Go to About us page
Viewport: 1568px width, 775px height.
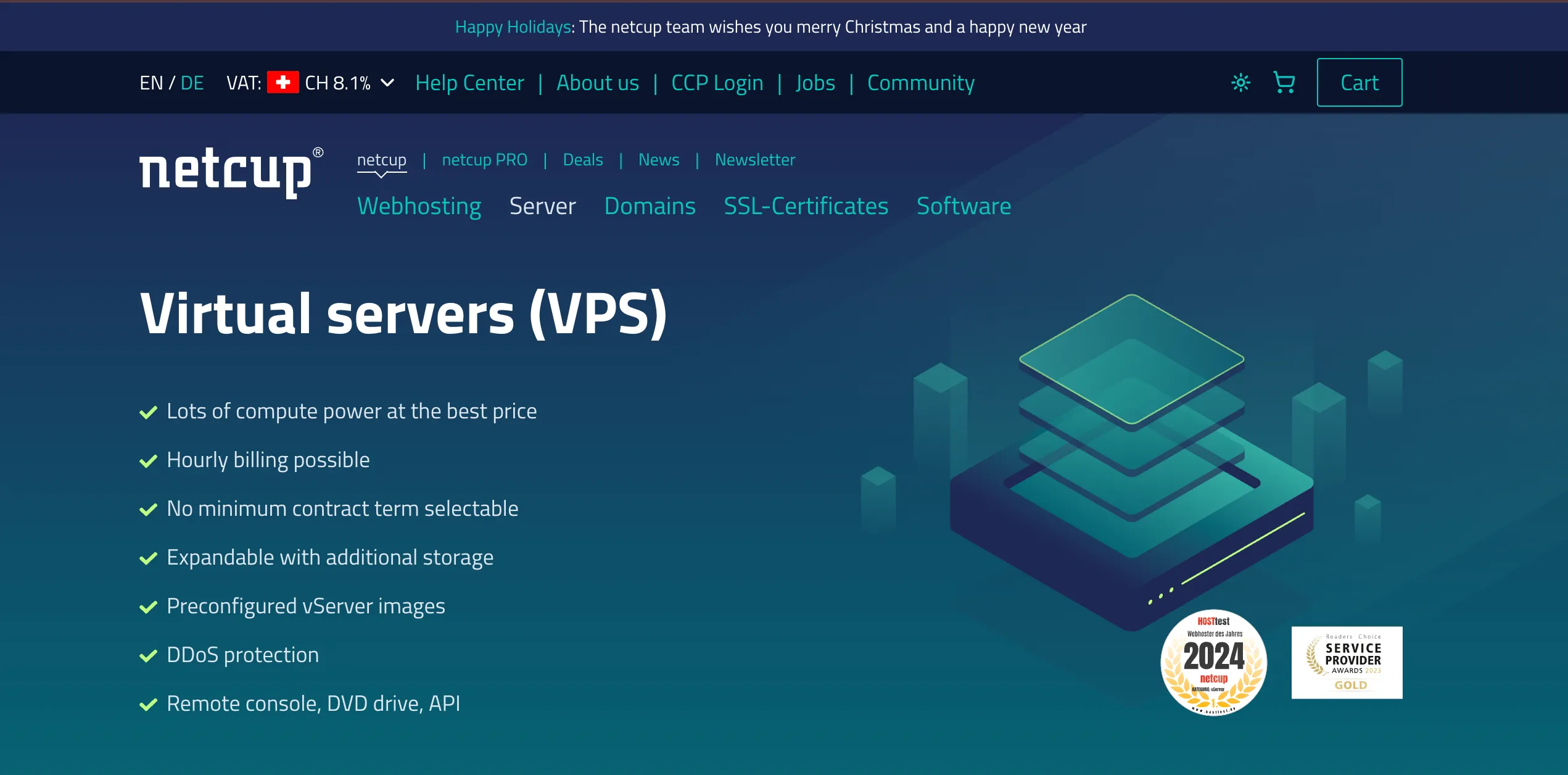coord(598,83)
